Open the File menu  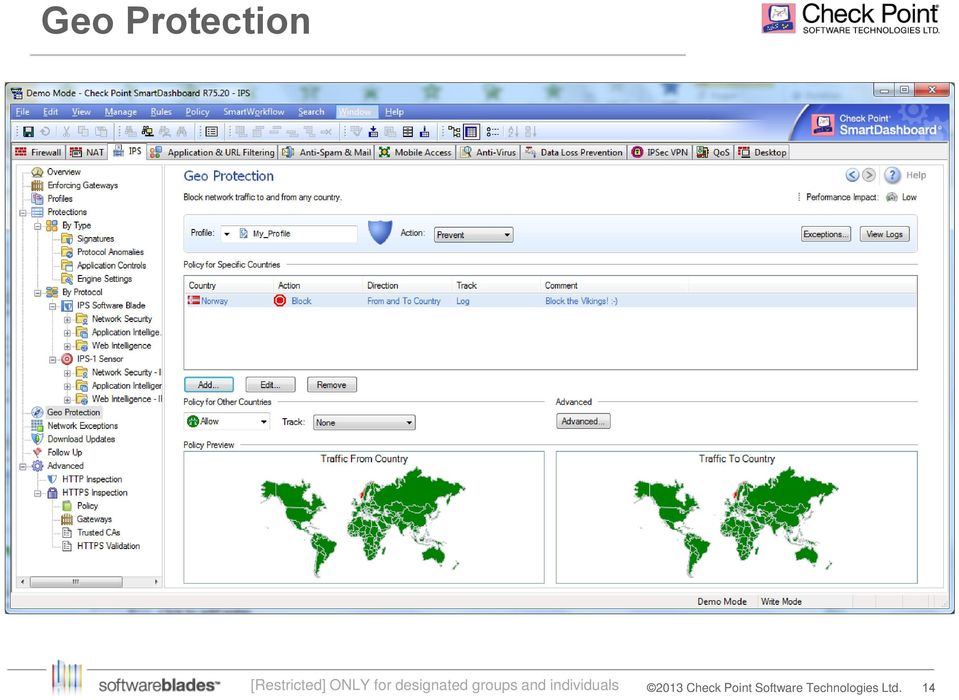(x=23, y=112)
